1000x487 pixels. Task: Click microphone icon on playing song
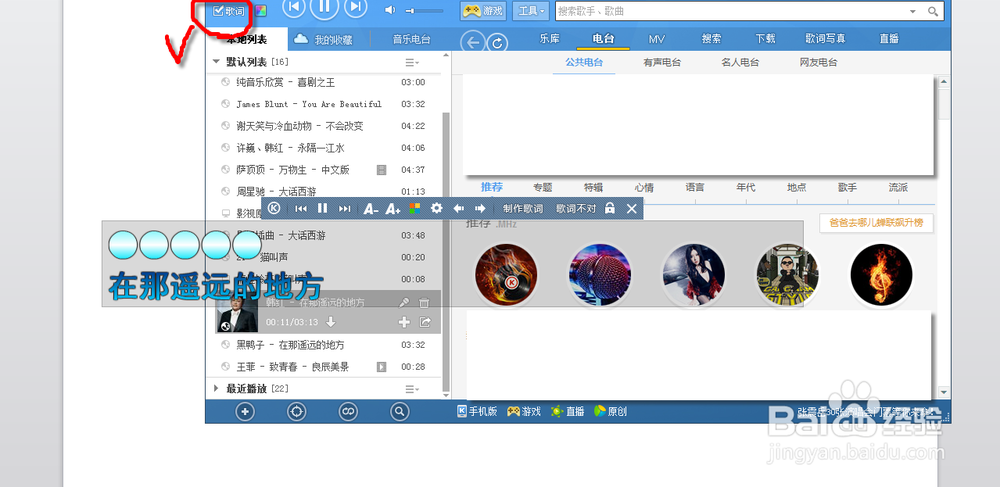pyautogui.click(x=404, y=303)
